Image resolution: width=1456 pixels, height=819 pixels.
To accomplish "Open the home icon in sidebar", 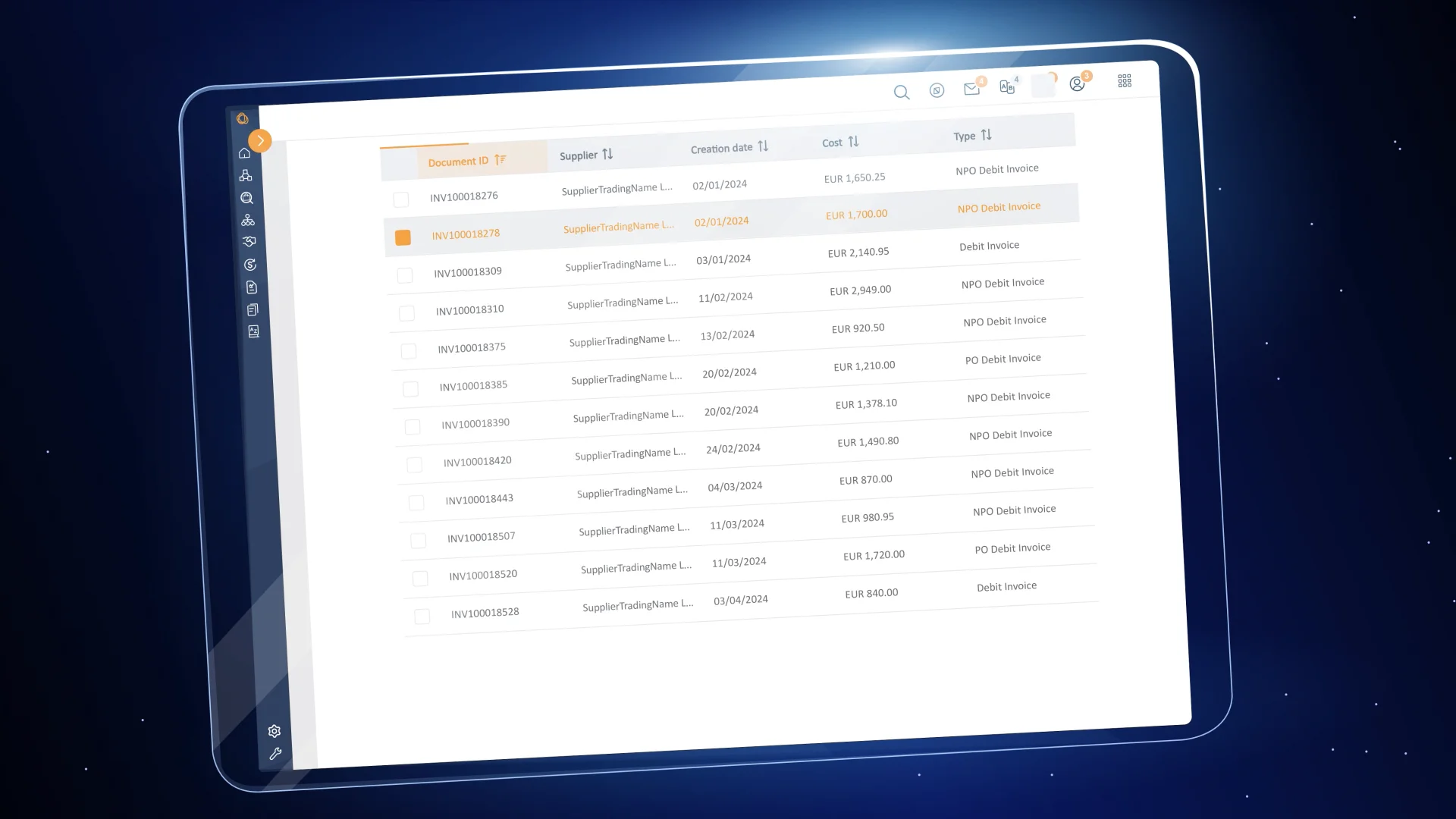I will coord(244,153).
